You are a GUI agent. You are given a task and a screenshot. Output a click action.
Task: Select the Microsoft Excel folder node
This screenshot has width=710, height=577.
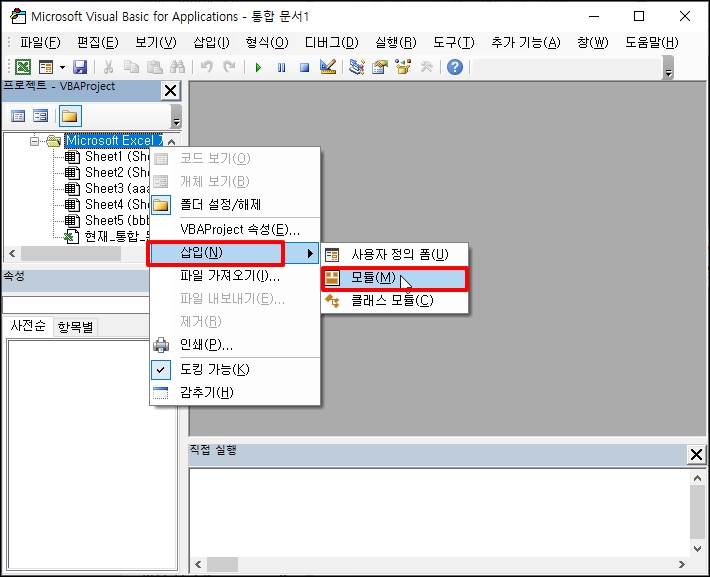tap(114, 141)
